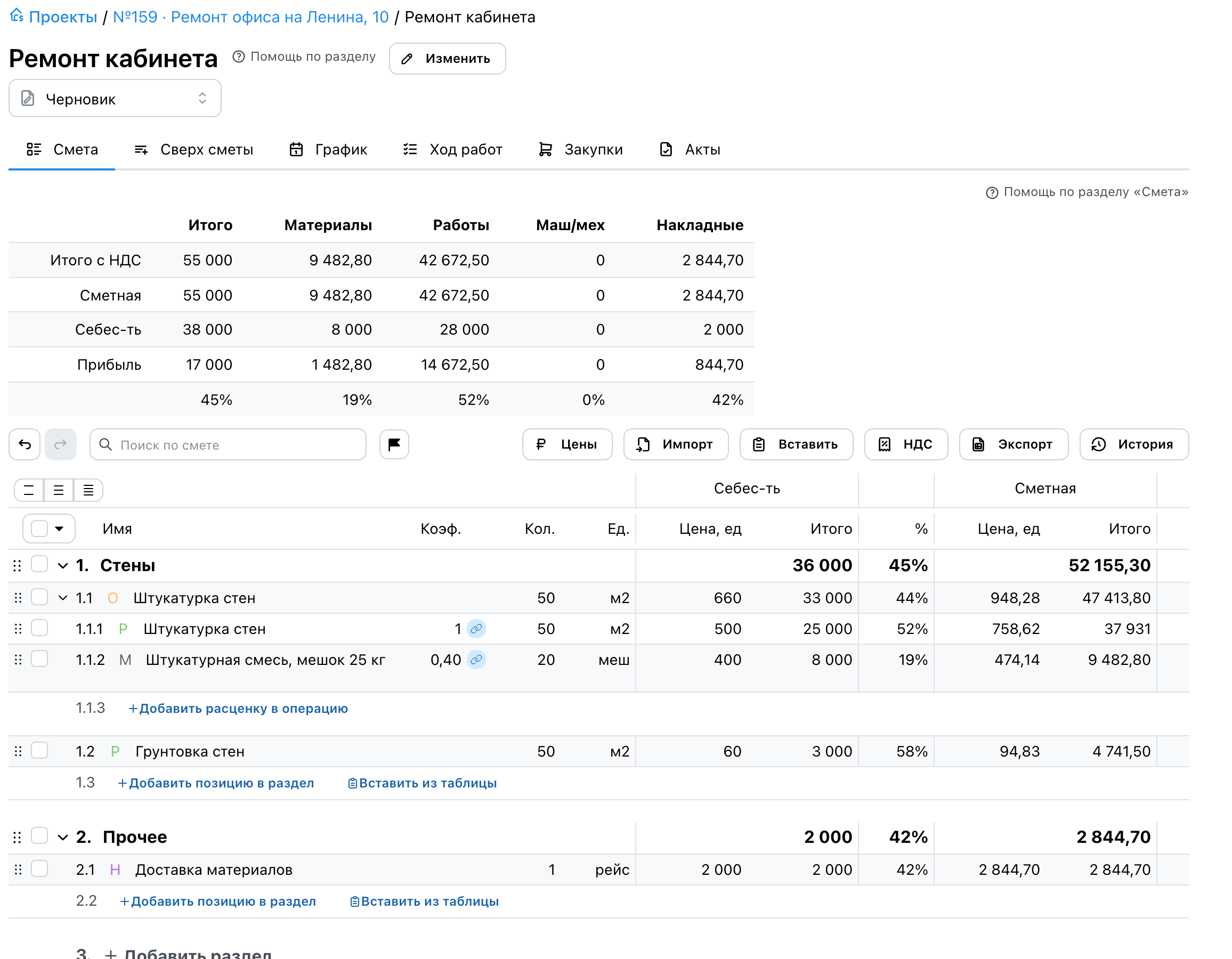Click the Поиск по смете search field
Screen dimensions: 1232x959
(x=228, y=444)
